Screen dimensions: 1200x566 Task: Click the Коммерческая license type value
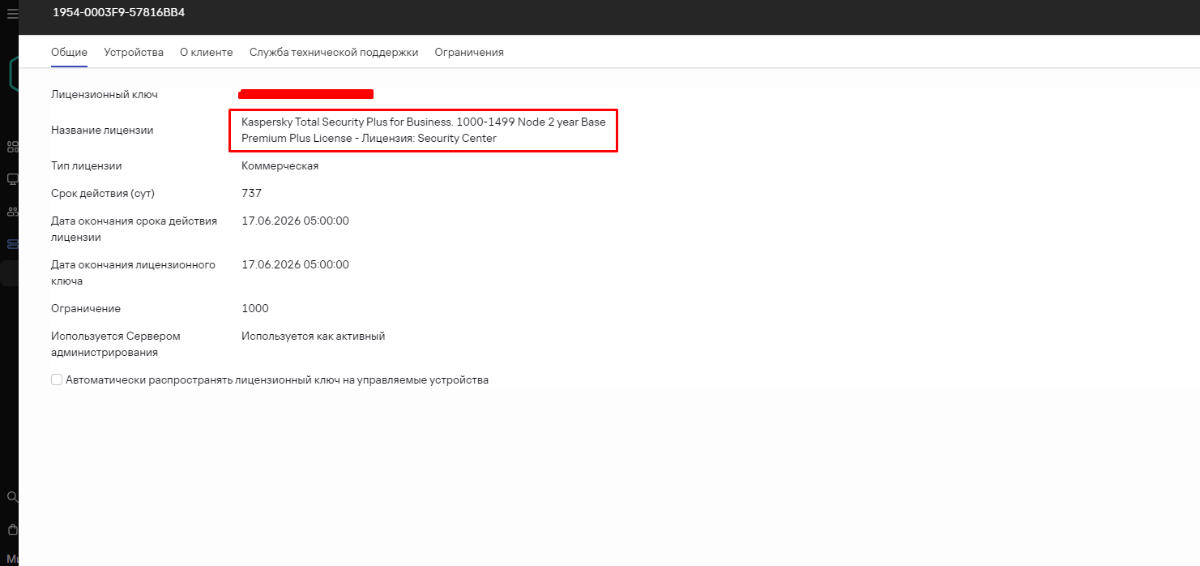tap(280, 165)
